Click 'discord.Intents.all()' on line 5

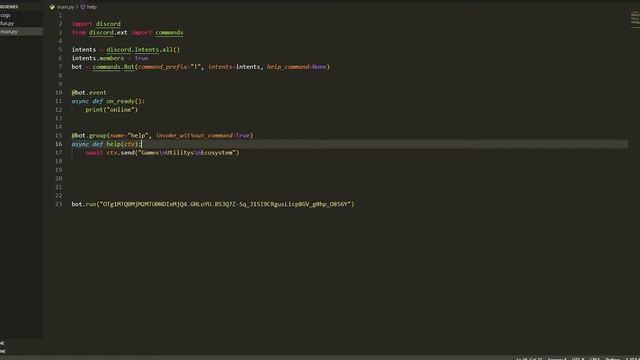143,50
